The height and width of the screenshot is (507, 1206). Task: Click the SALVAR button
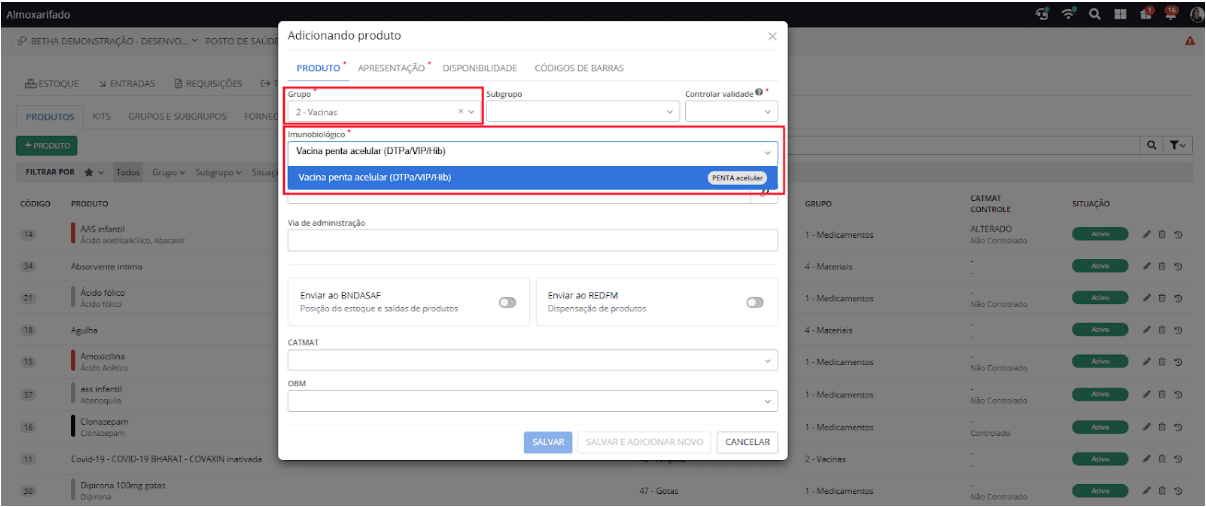[548, 442]
